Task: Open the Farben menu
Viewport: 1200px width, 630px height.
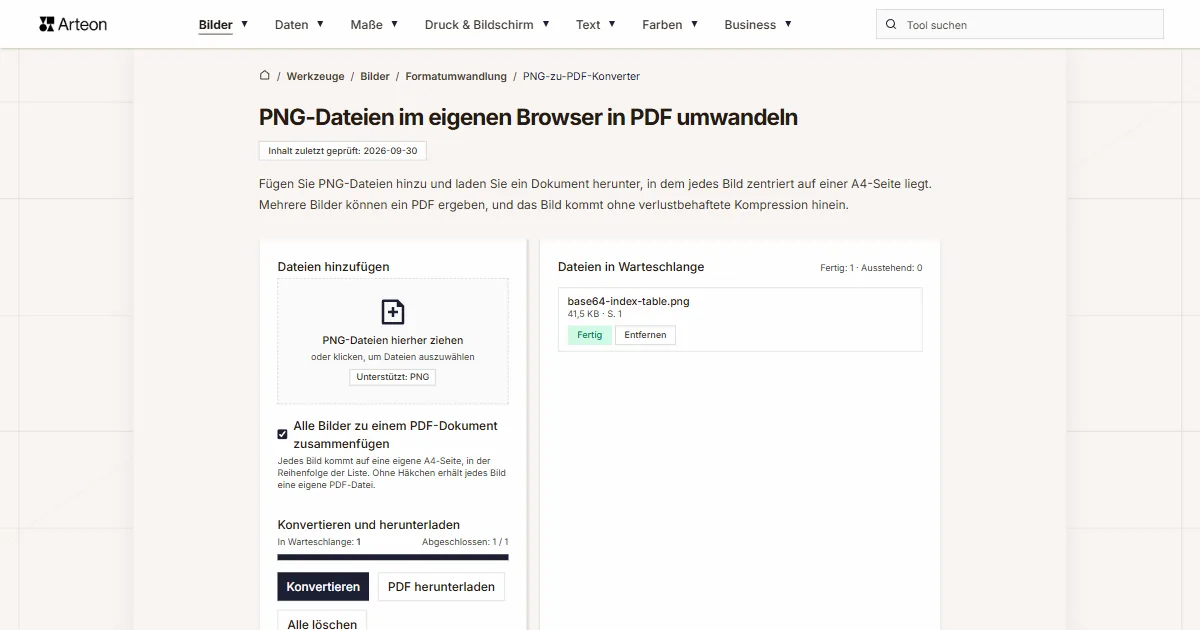Action: [662, 25]
